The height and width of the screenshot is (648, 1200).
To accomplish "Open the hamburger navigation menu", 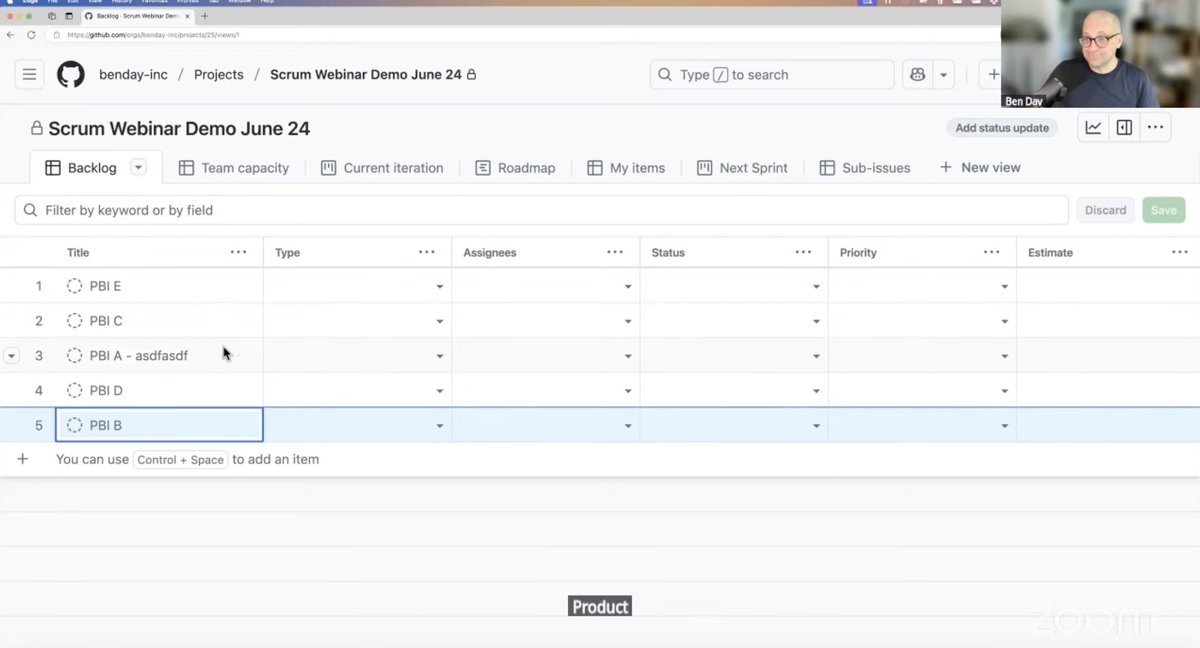I will pyautogui.click(x=29, y=74).
